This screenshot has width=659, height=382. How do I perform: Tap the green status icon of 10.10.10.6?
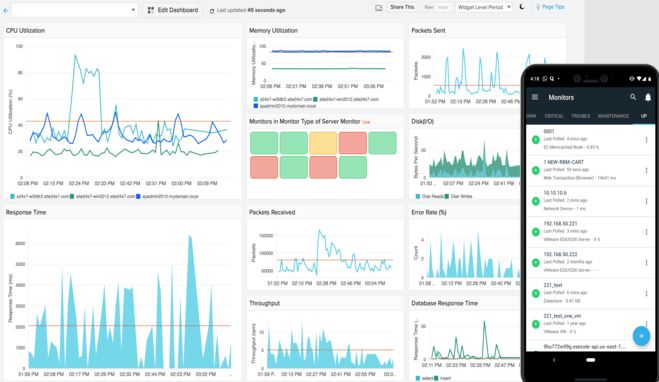535,201
